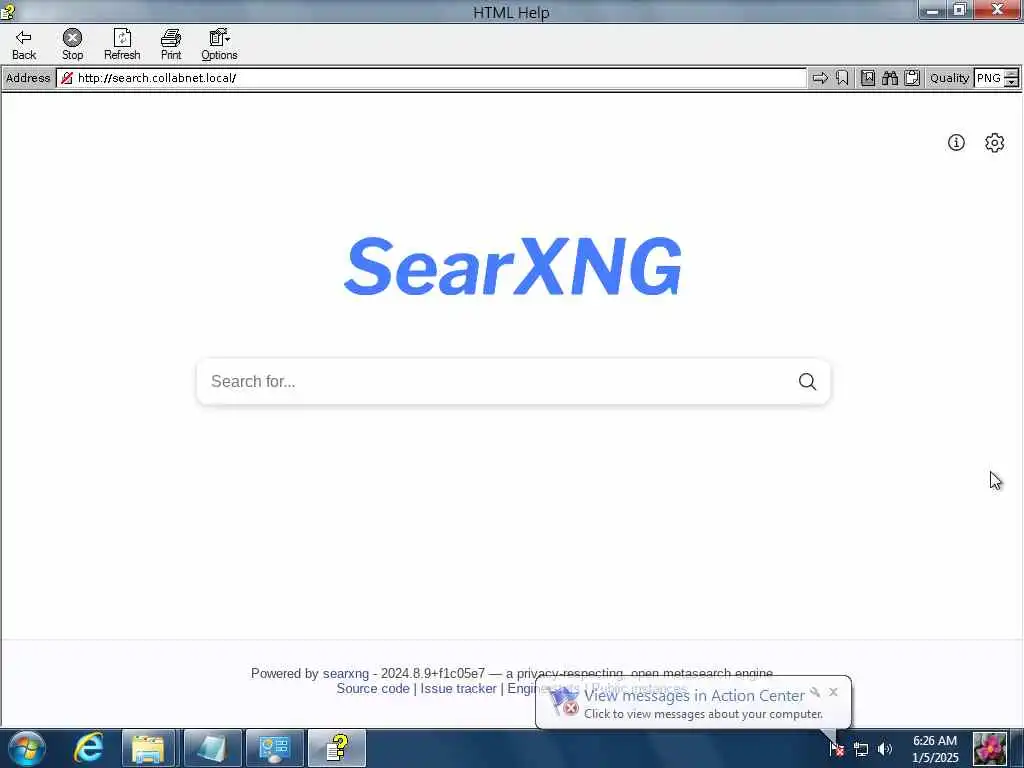Print the page via Print icon
The image size is (1024, 768).
171,44
